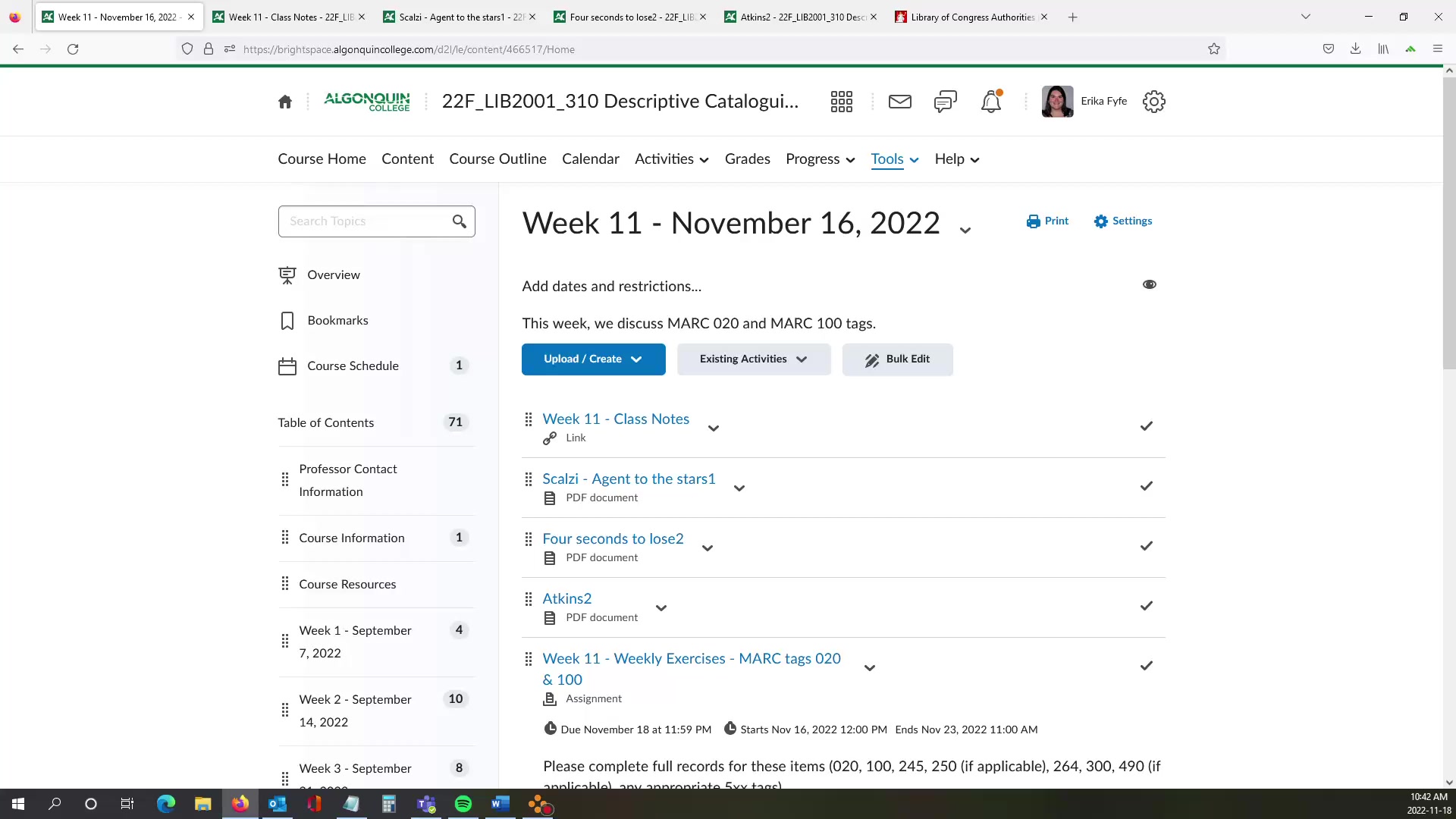Open Spotify from the taskbar

[463, 805]
